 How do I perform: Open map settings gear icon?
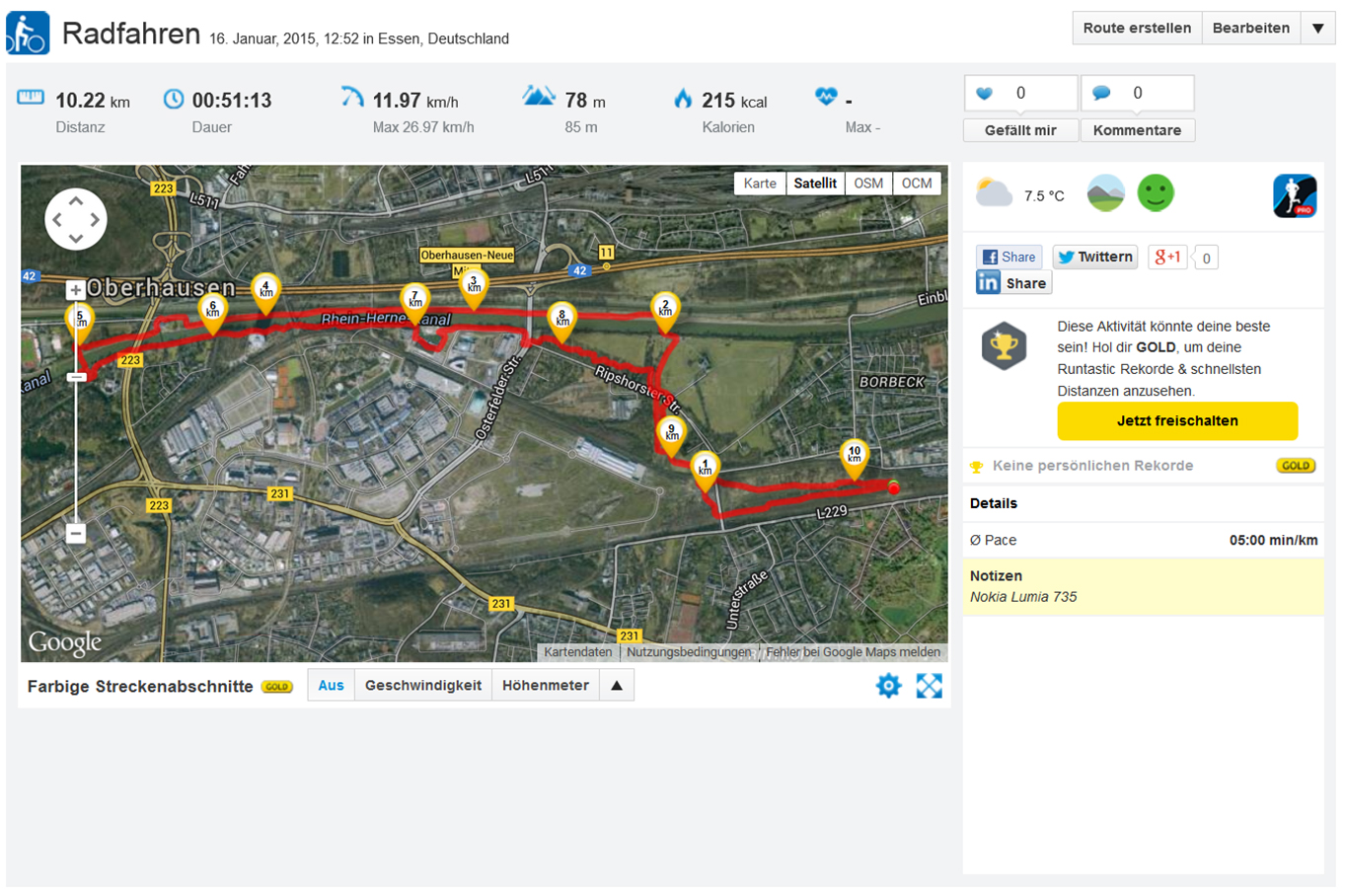pyautogui.click(x=888, y=686)
